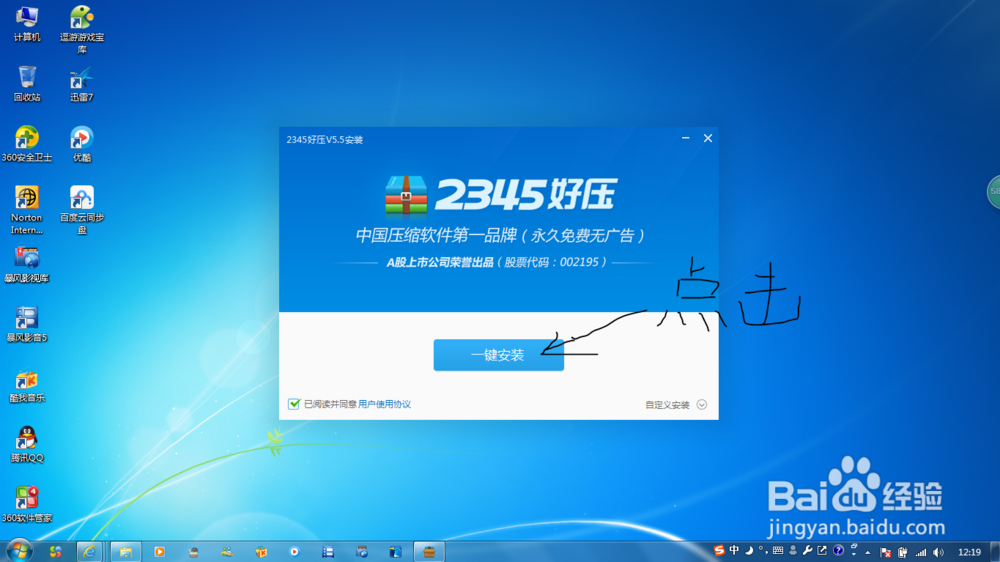The height and width of the screenshot is (562, 1000).
Task: Open the 用户使用协议 link
Action: (384, 404)
